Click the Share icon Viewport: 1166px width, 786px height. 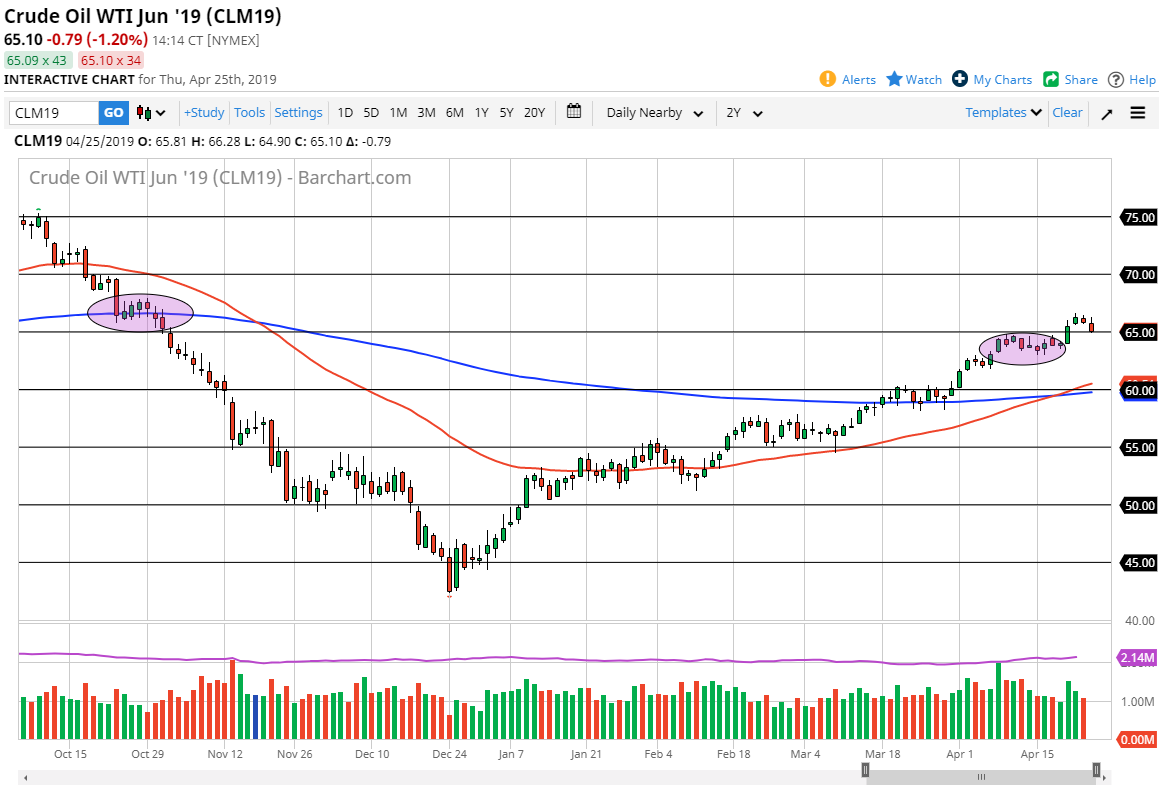[x=1052, y=79]
